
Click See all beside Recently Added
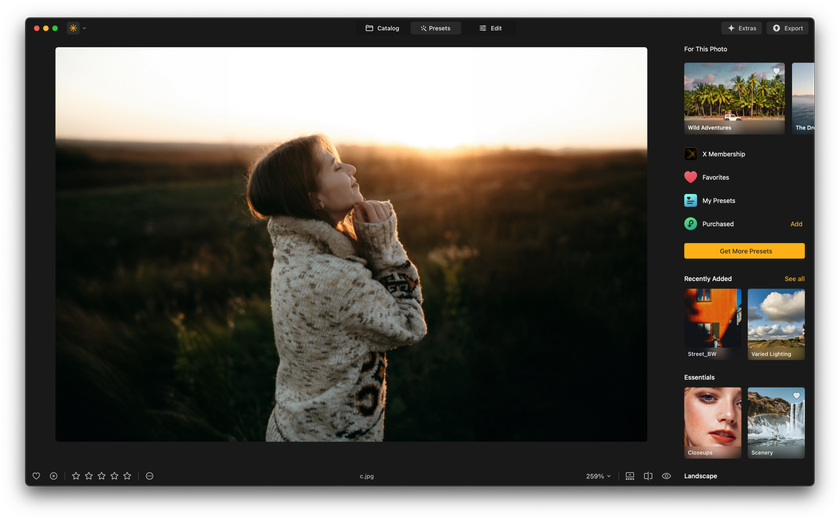(x=794, y=279)
